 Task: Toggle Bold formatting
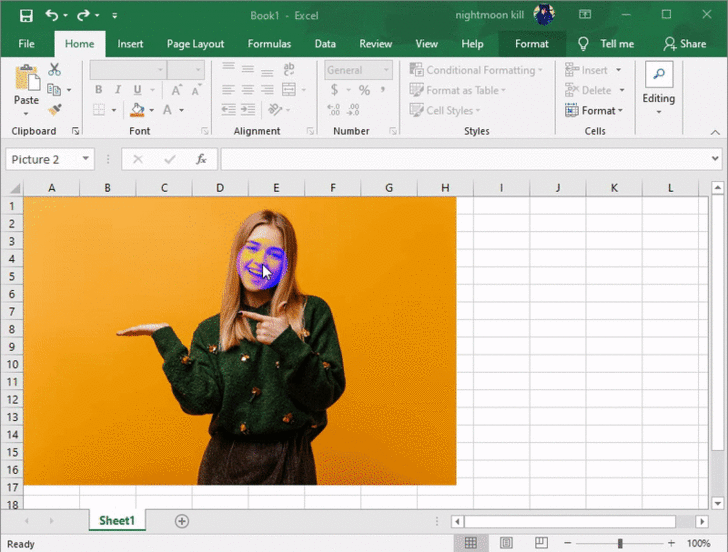[x=98, y=90]
